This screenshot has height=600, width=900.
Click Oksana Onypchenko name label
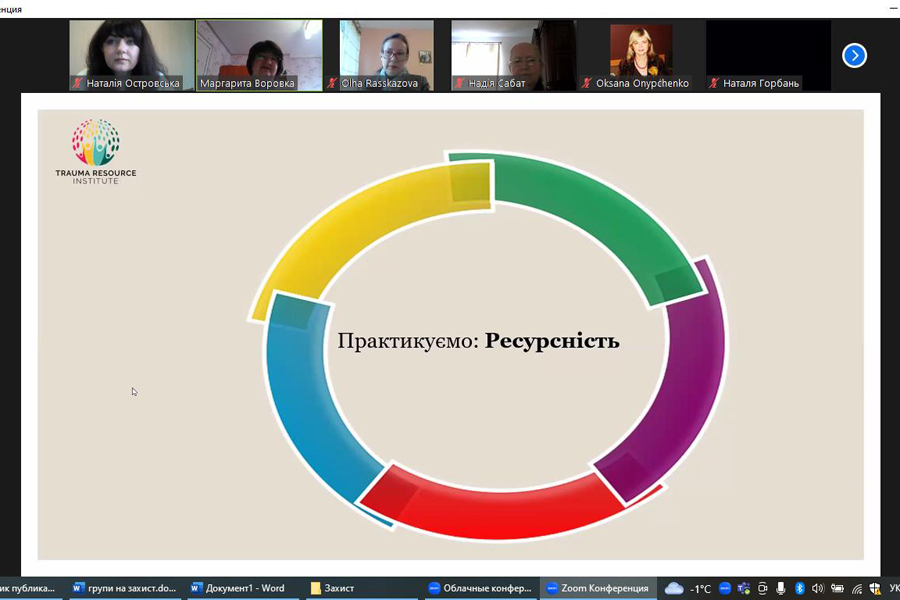pos(642,83)
